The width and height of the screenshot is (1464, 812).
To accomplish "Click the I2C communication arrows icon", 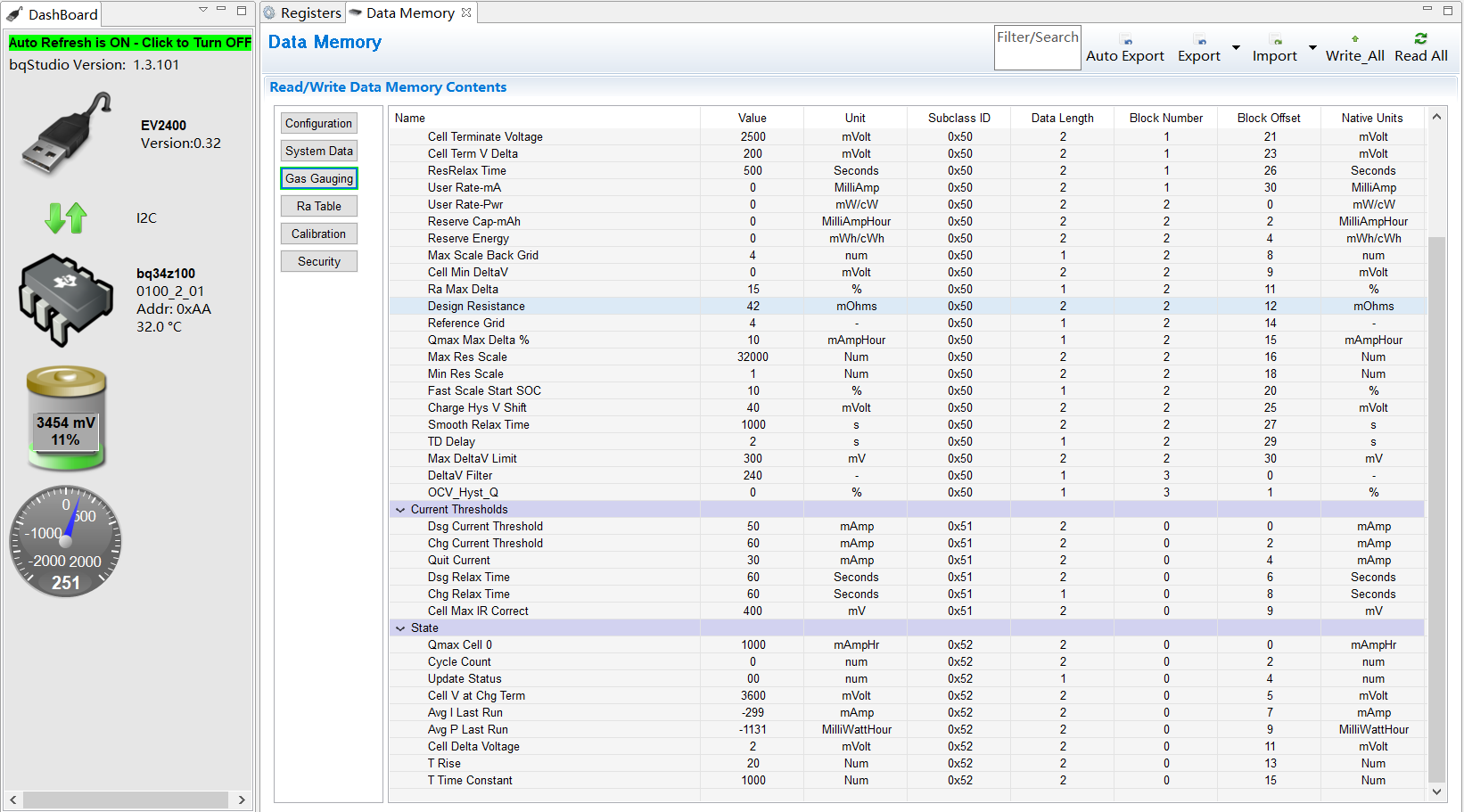I will (x=66, y=217).
